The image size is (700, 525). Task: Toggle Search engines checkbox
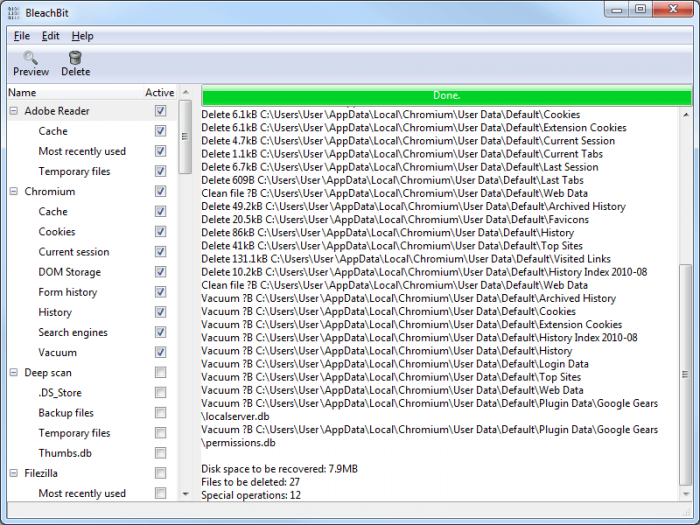click(x=160, y=332)
